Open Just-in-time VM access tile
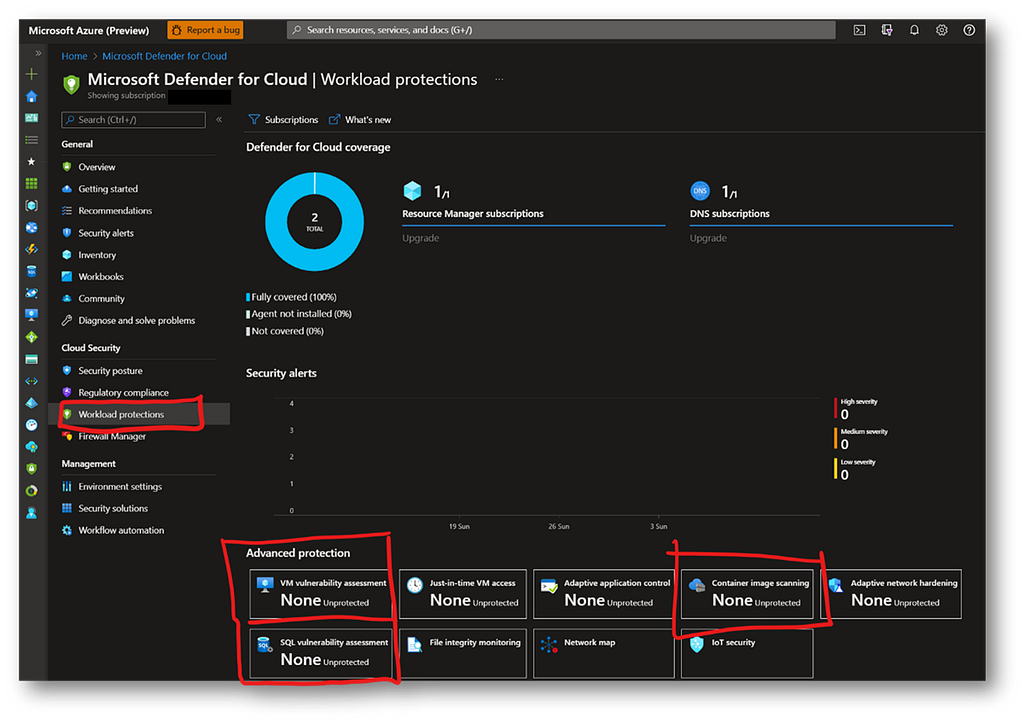This screenshot has height=725, width=1024. pyautogui.click(x=463, y=594)
